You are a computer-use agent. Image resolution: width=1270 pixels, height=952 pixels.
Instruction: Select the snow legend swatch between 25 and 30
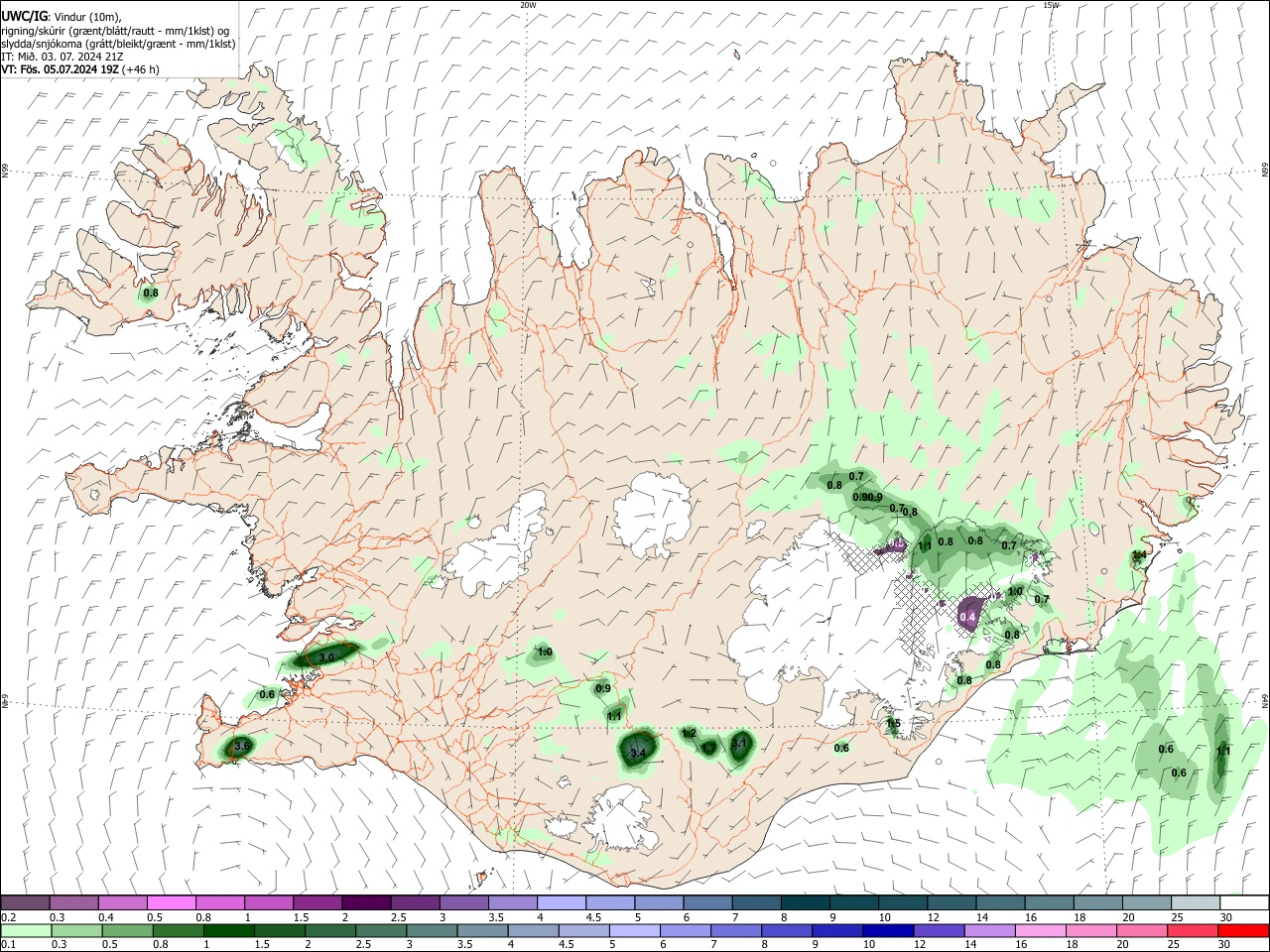[x=1195, y=902]
